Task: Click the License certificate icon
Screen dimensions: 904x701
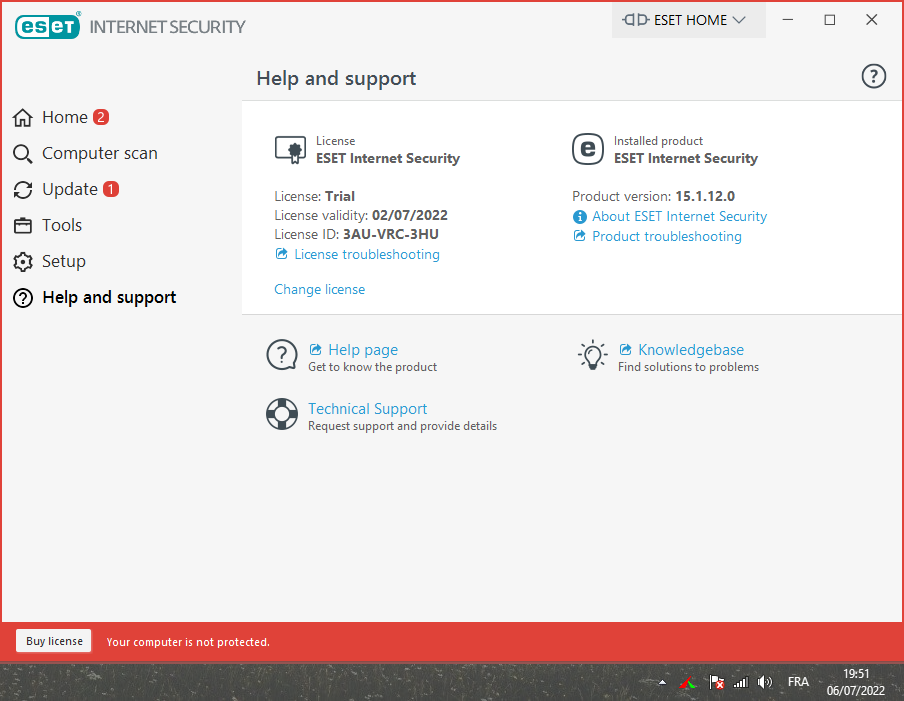Action: (x=291, y=150)
